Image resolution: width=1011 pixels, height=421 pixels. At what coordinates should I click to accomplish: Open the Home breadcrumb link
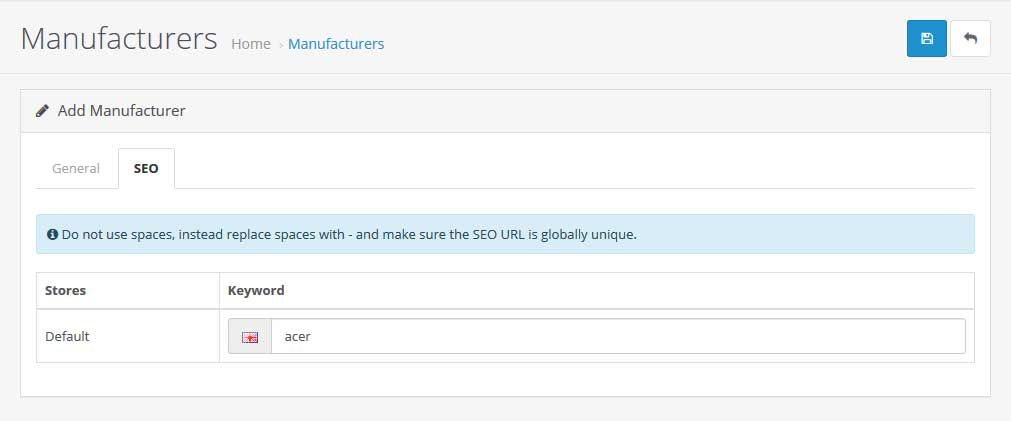click(x=251, y=44)
